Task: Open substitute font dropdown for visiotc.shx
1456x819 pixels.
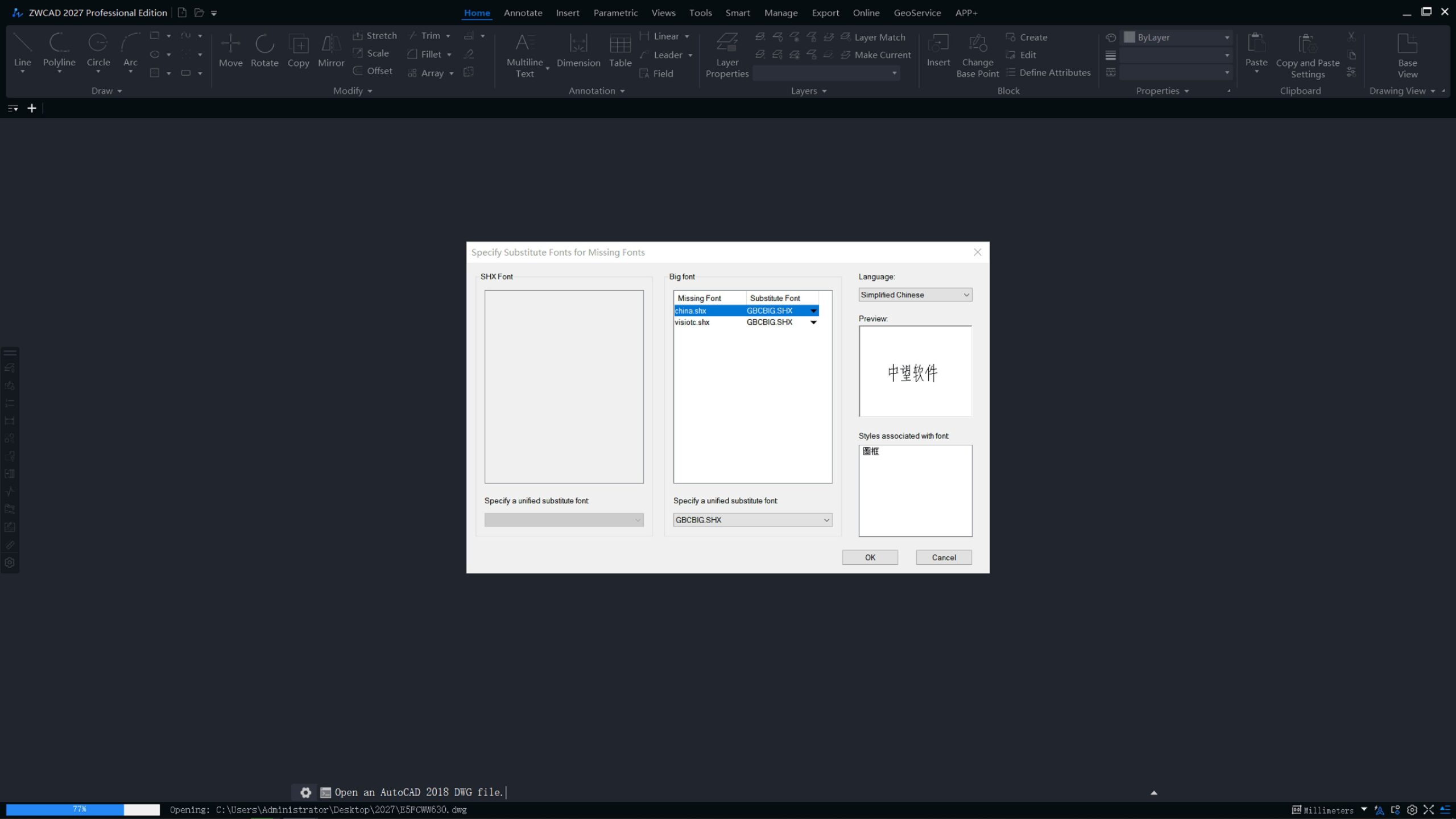Action: coord(813,322)
